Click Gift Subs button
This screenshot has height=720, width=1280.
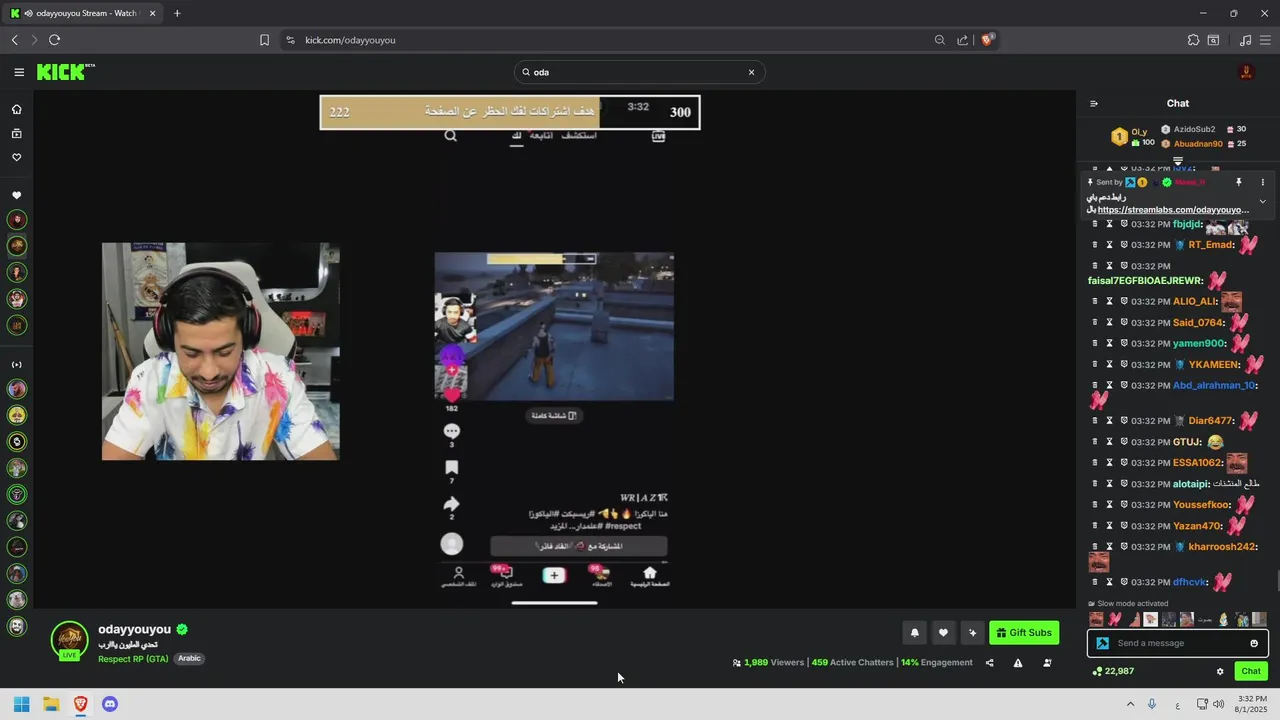1024,632
